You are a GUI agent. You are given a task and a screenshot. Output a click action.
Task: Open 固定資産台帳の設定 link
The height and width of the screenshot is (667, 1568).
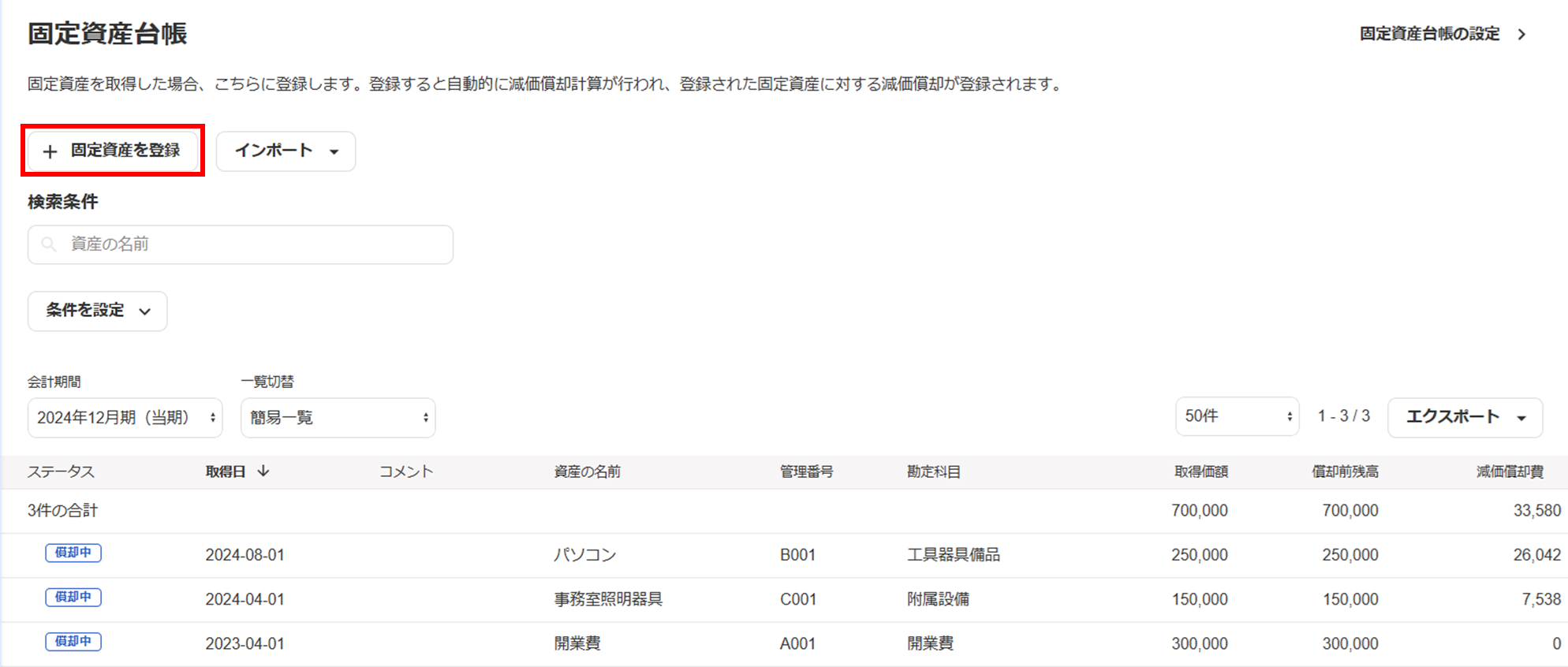pos(1429,34)
